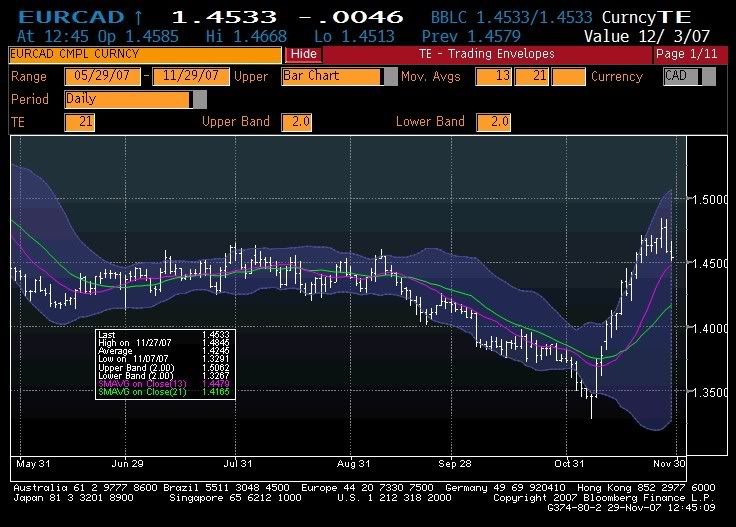Open the CAD currency dropdown
Image resolution: width=736 pixels, height=527 pixels.
tap(688, 77)
